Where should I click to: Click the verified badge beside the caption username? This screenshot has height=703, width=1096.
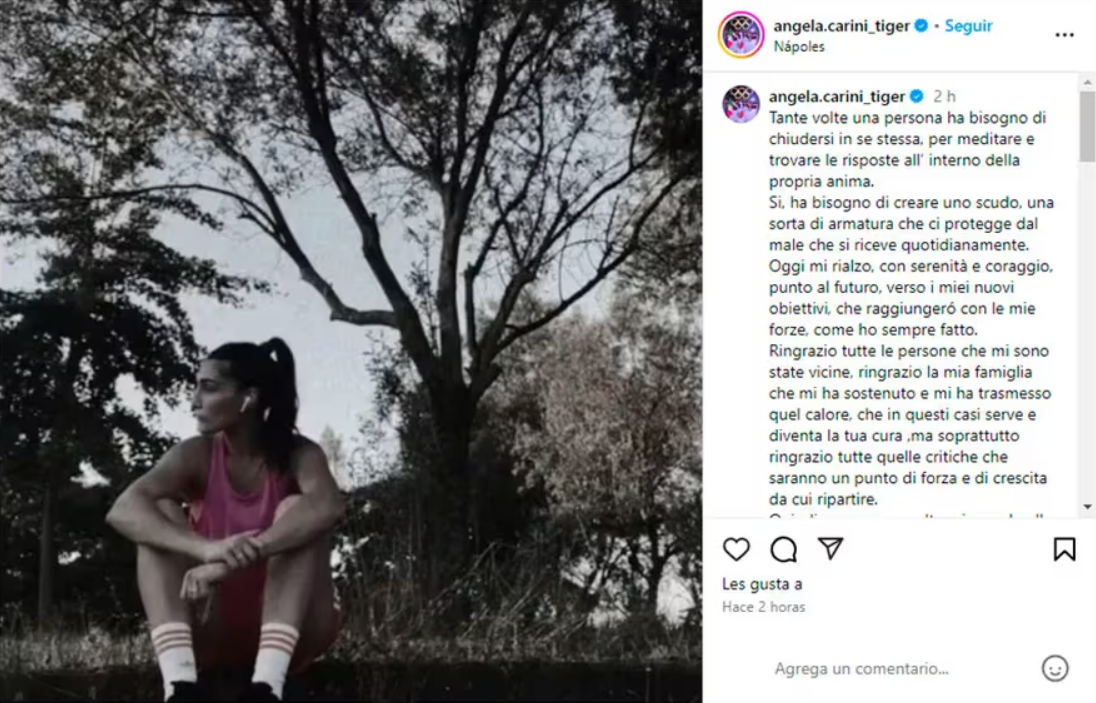[917, 96]
